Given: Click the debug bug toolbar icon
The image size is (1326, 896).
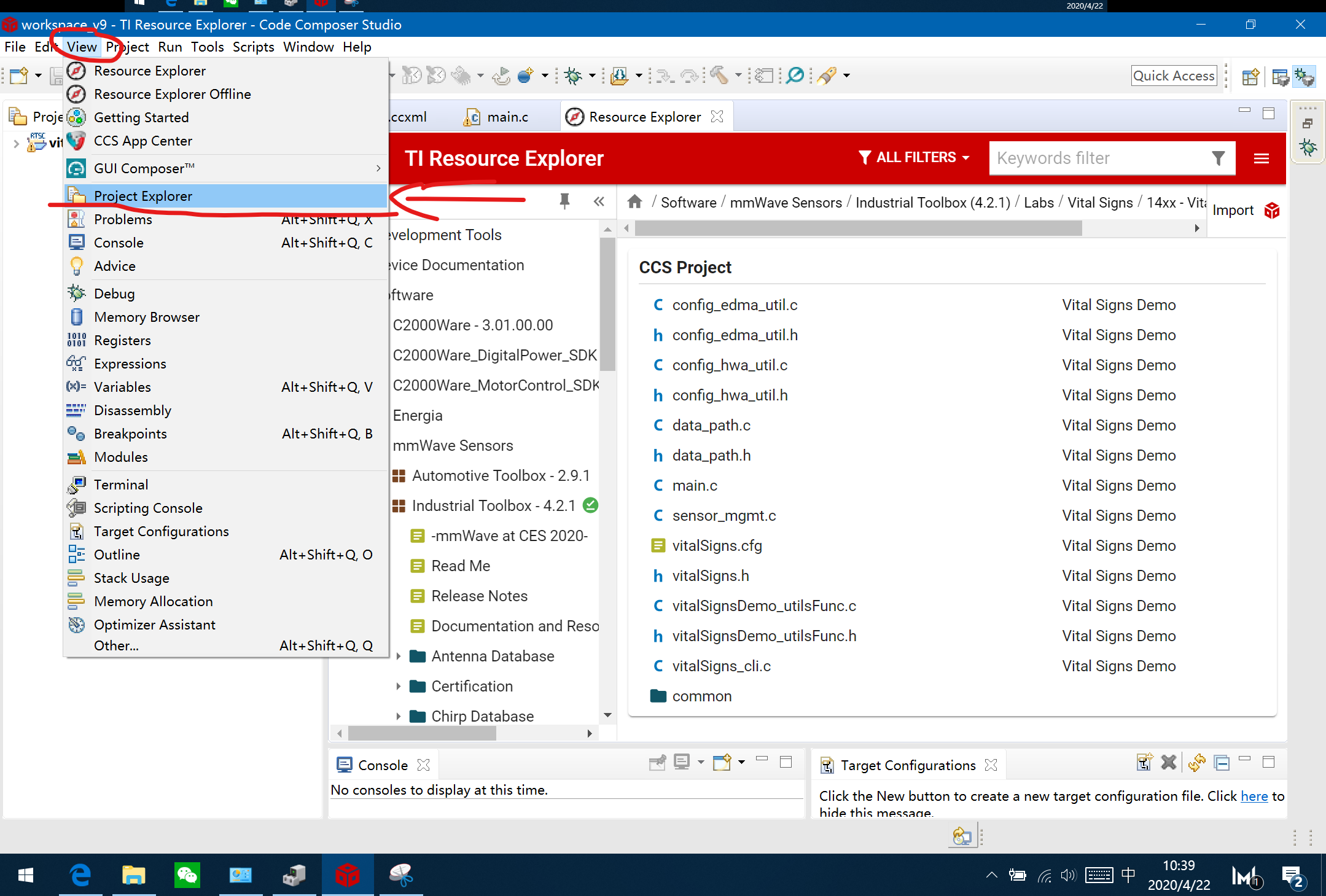Looking at the screenshot, I should coord(574,76).
